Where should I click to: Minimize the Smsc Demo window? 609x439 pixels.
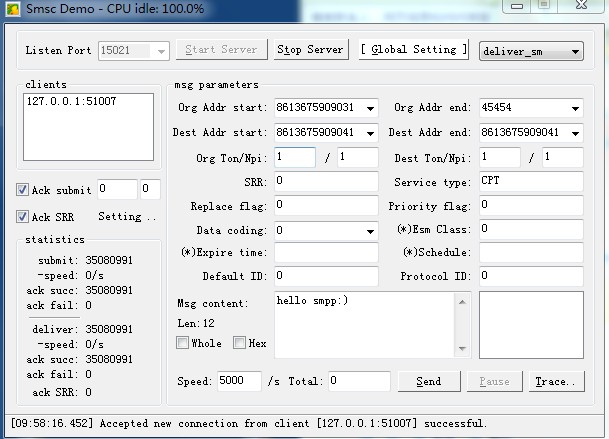pos(517,6)
